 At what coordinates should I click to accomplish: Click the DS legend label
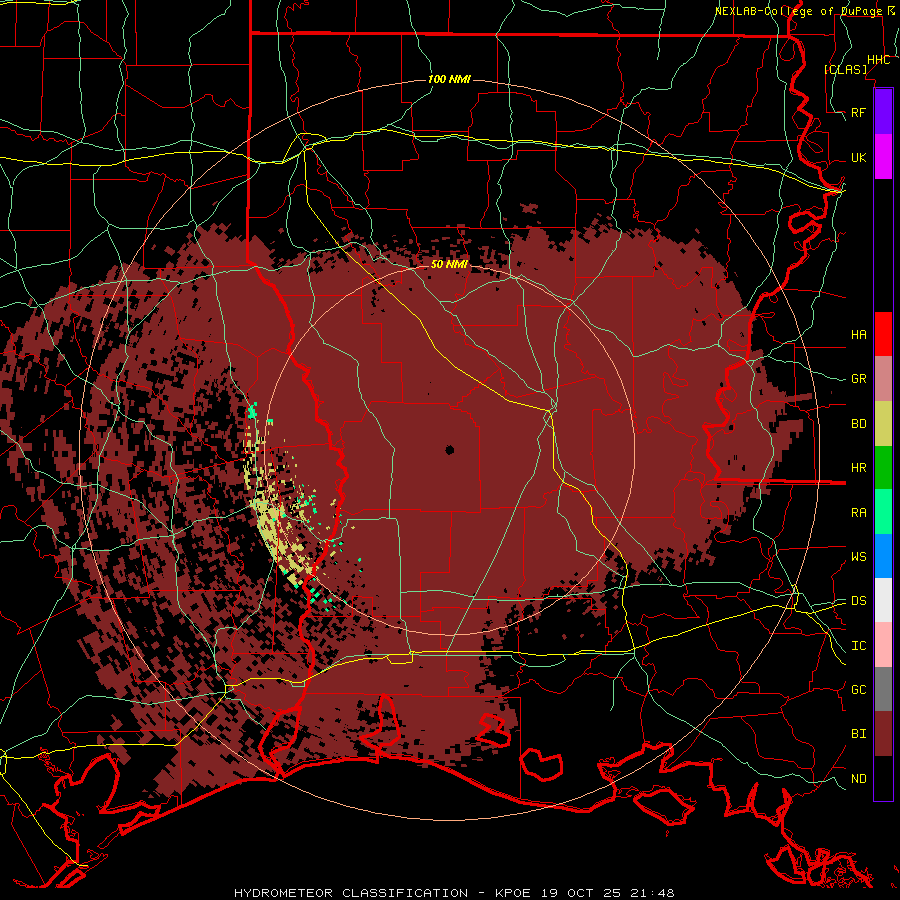[858, 600]
